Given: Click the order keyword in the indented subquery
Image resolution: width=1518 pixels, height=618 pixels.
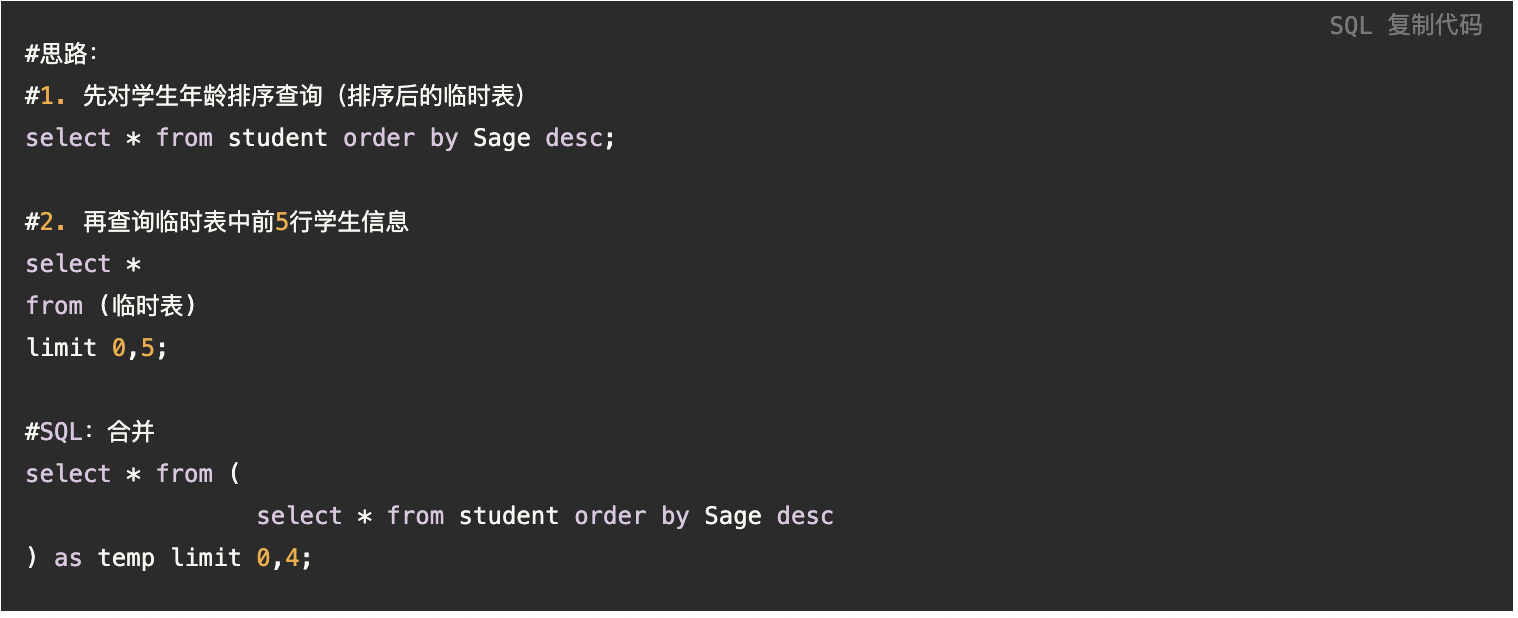Looking at the screenshot, I should click(610, 516).
